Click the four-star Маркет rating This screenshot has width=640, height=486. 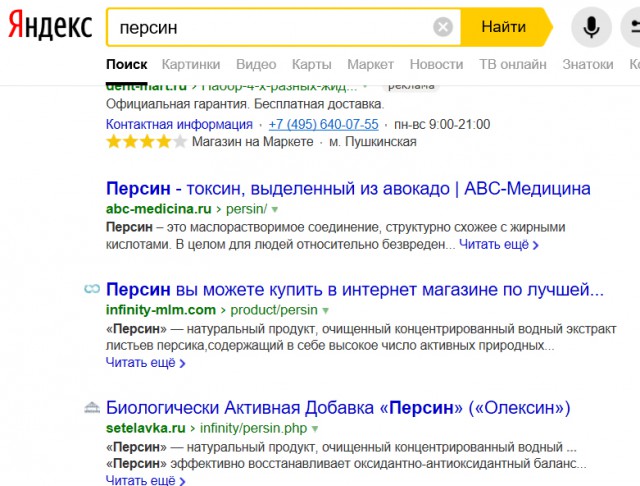point(146,142)
